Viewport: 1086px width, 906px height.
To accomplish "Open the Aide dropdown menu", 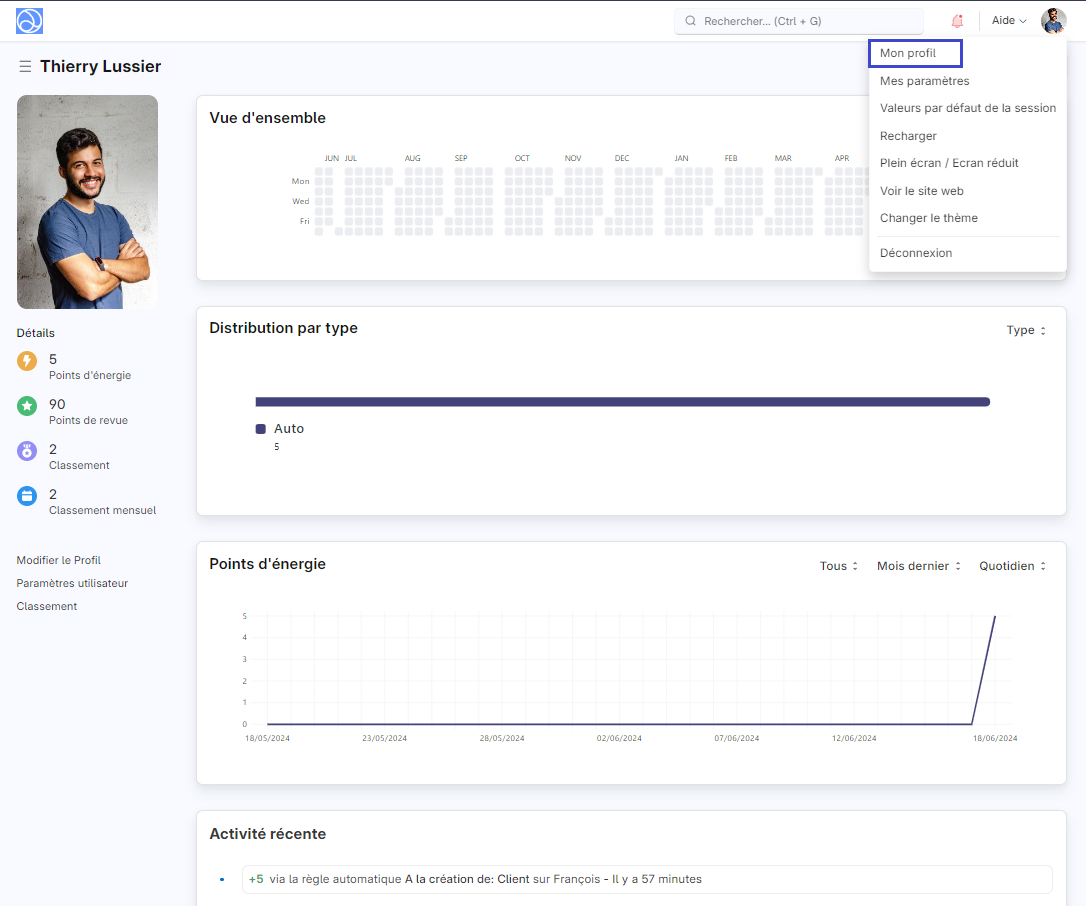I will pyautogui.click(x=1008, y=21).
